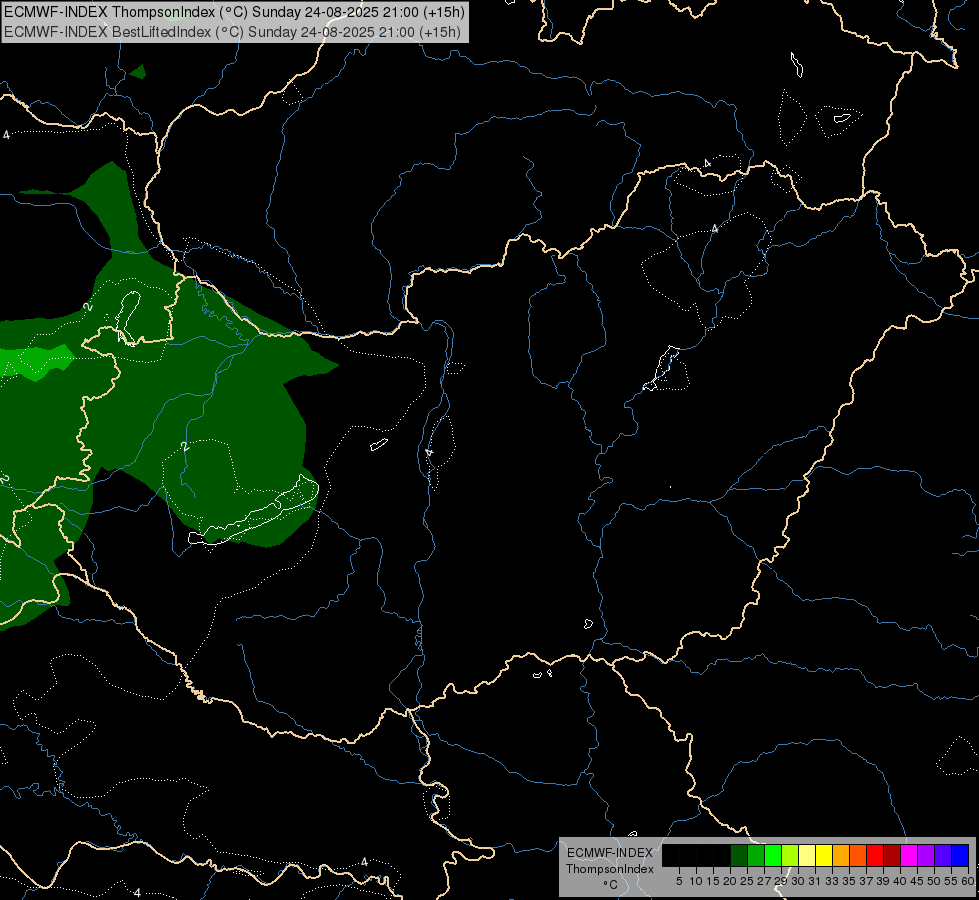Click the legend tick value '33'
The width and height of the screenshot is (979, 900).
pyautogui.click(x=832, y=881)
